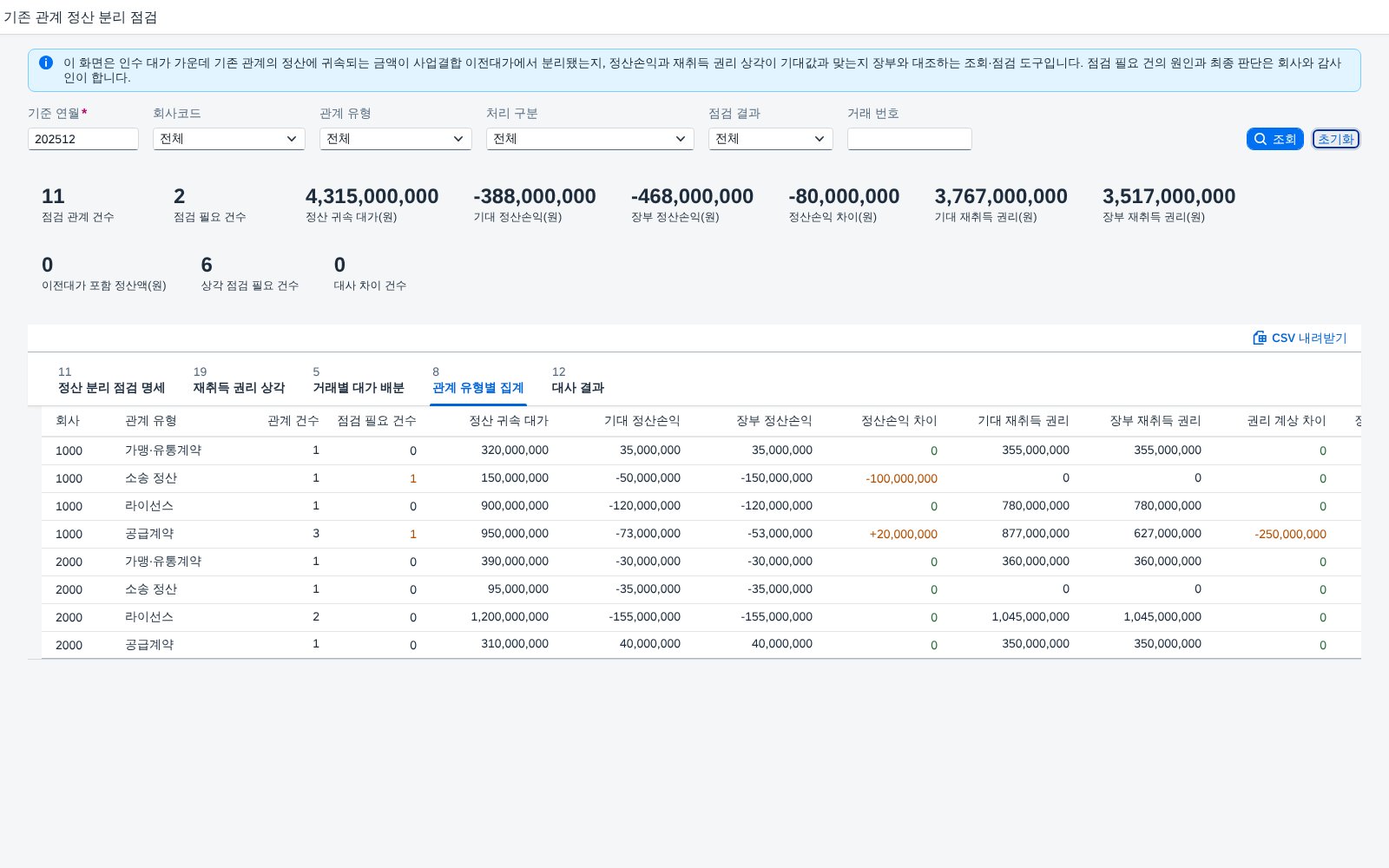The width and height of the screenshot is (1389, 868).
Task: Click the 초기화 reset button
Action: coord(1336,139)
